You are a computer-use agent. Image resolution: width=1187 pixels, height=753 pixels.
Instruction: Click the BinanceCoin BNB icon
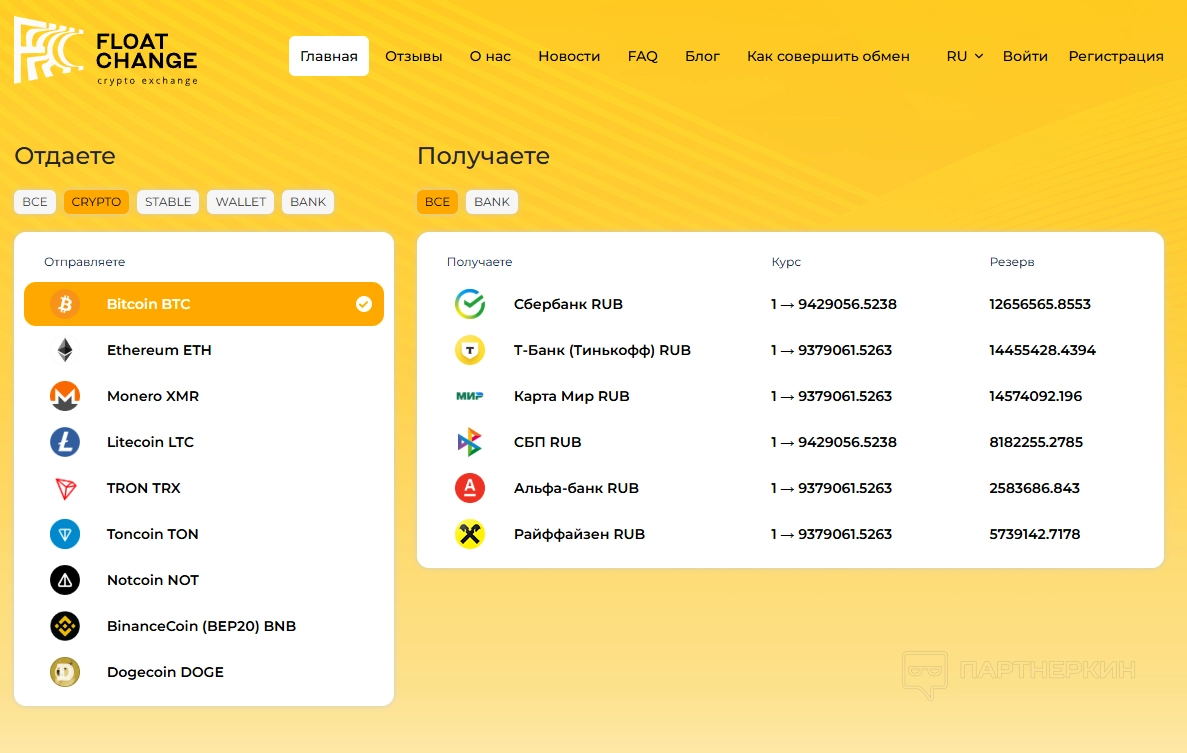[x=65, y=627]
